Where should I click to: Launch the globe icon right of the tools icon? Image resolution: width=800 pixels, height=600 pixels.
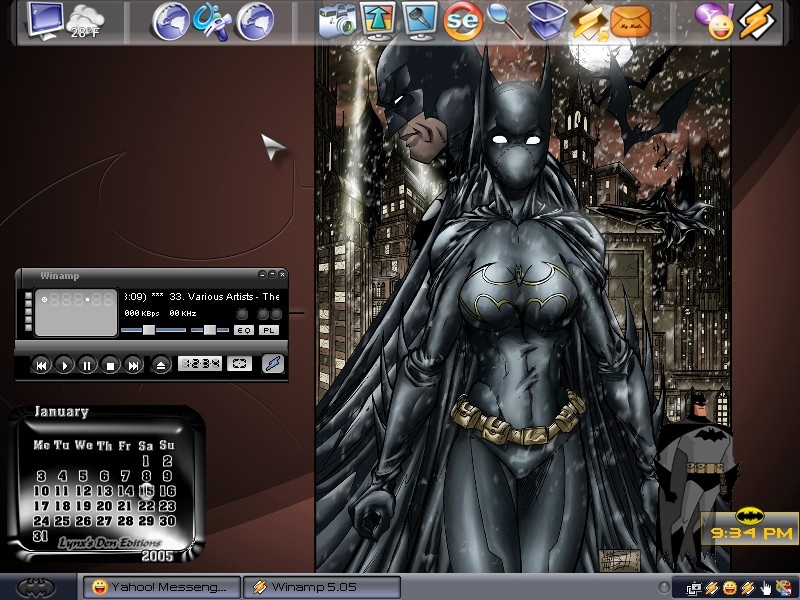(x=255, y=21)
